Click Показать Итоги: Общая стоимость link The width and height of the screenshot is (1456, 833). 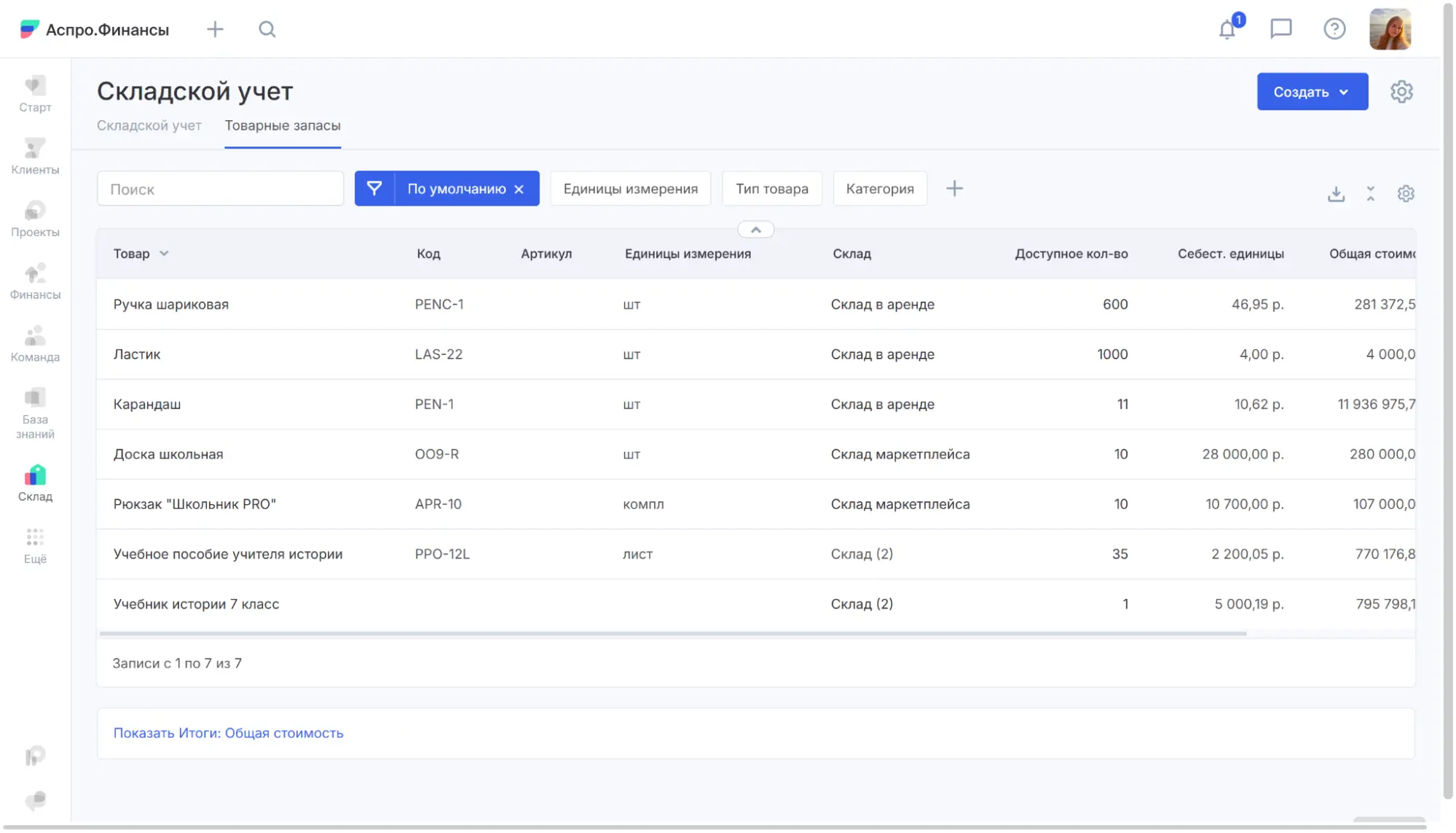pos(228,733)
